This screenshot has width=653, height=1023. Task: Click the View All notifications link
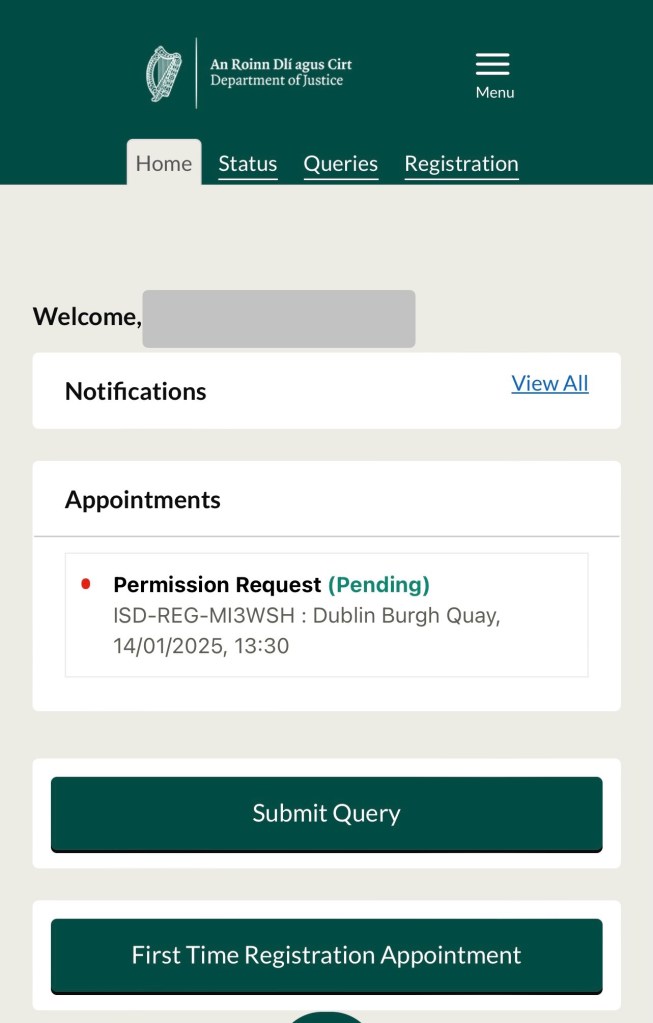[x=550, y=383]
